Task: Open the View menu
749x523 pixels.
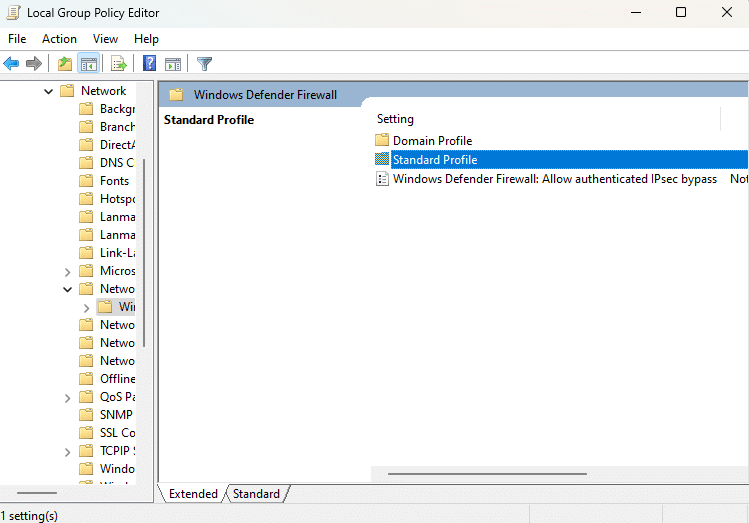Action: point(105,38)
